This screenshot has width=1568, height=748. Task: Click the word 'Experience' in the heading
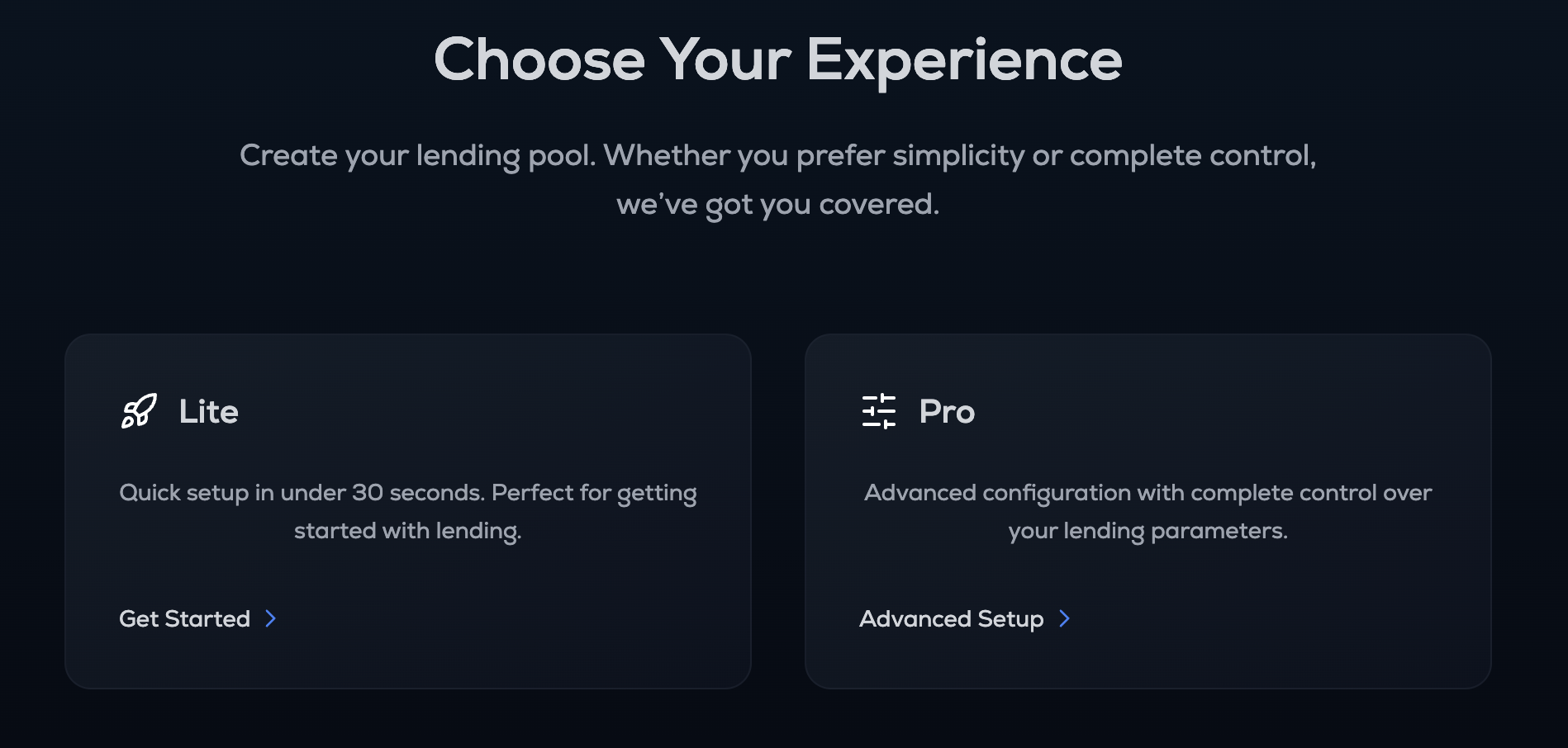964,60
